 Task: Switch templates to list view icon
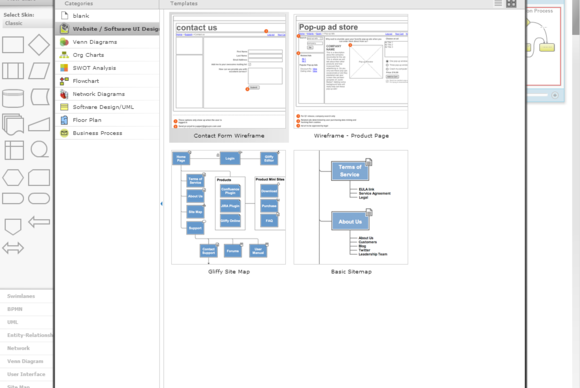pyautogui.click(x=498, y=3)
